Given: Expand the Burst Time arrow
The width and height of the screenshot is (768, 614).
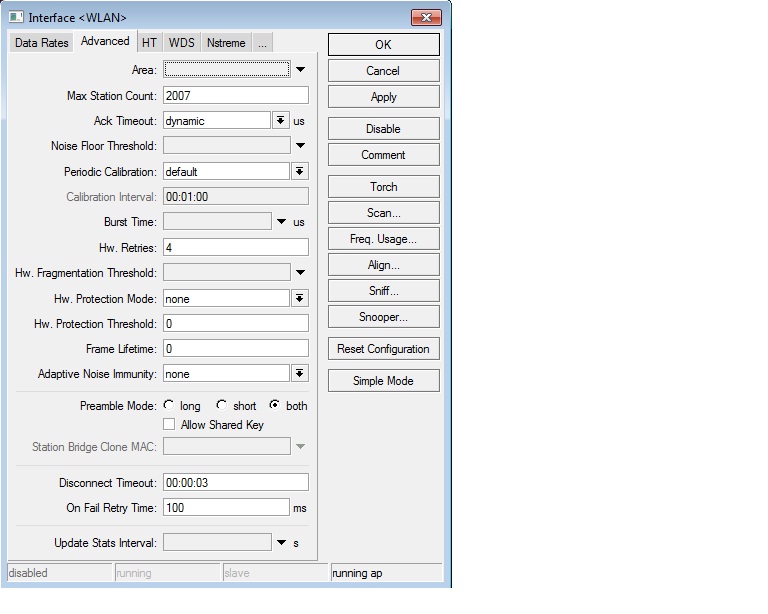Looking at the screenshot, I should click(281, 222).
